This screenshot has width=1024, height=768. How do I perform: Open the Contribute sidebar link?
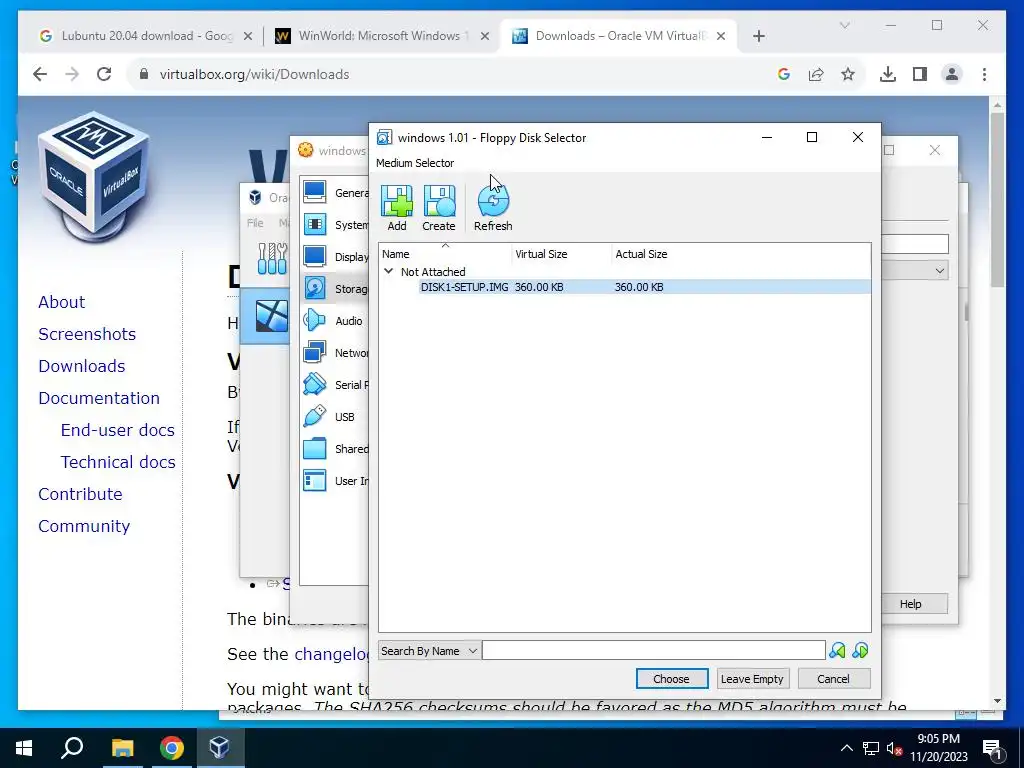[x=80, y=494]
